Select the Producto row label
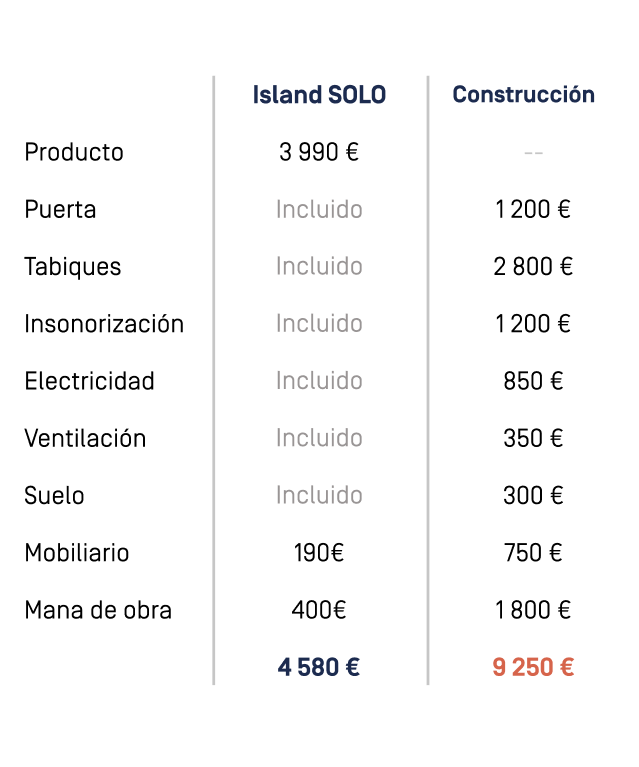The width and height of the screenshot is (639, 767). pyautogui.click(x=74, y=153)
